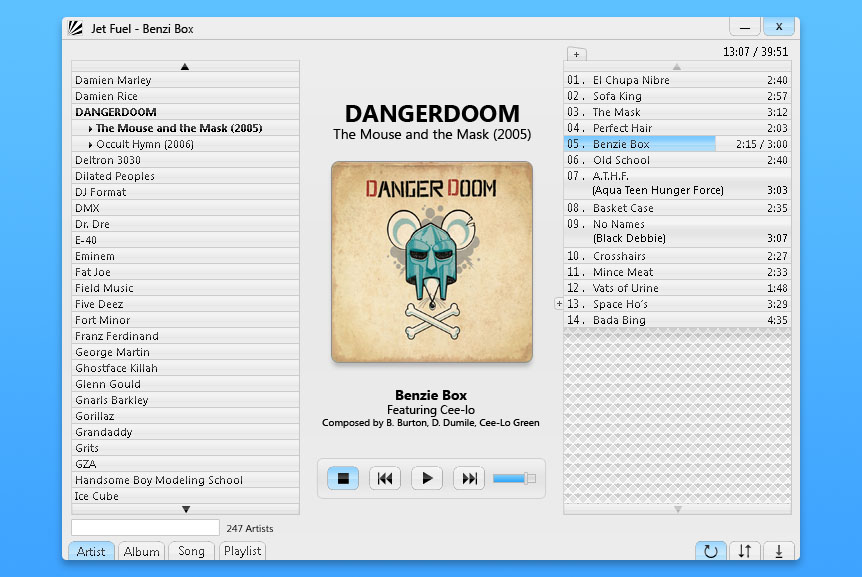Select artist George Martin
The image size is (862, 577).
185,352
